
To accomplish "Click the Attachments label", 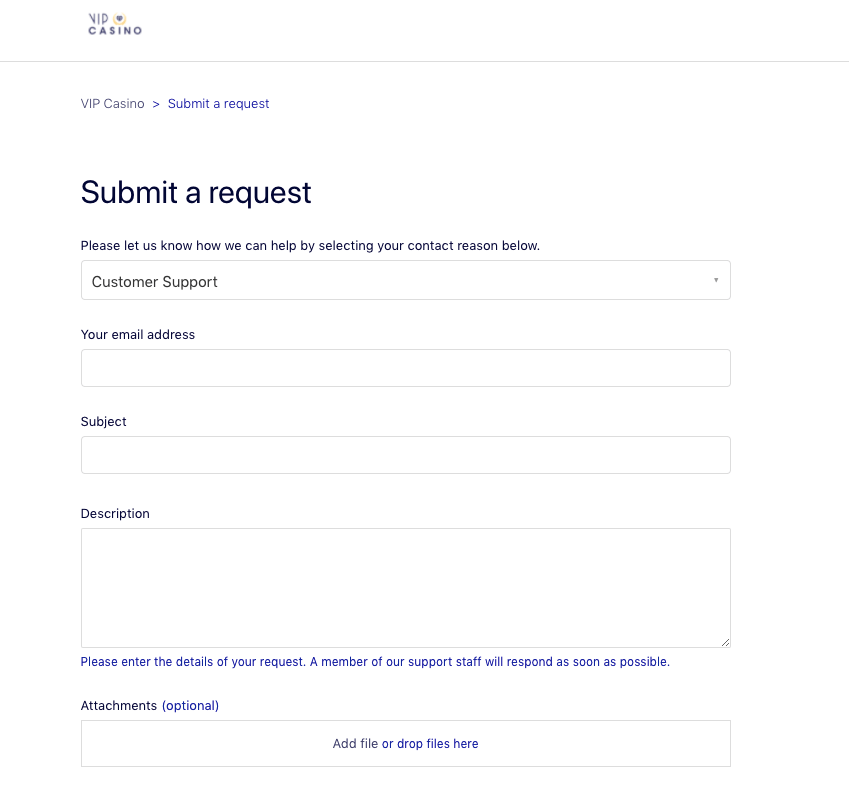I will (119, 706).
